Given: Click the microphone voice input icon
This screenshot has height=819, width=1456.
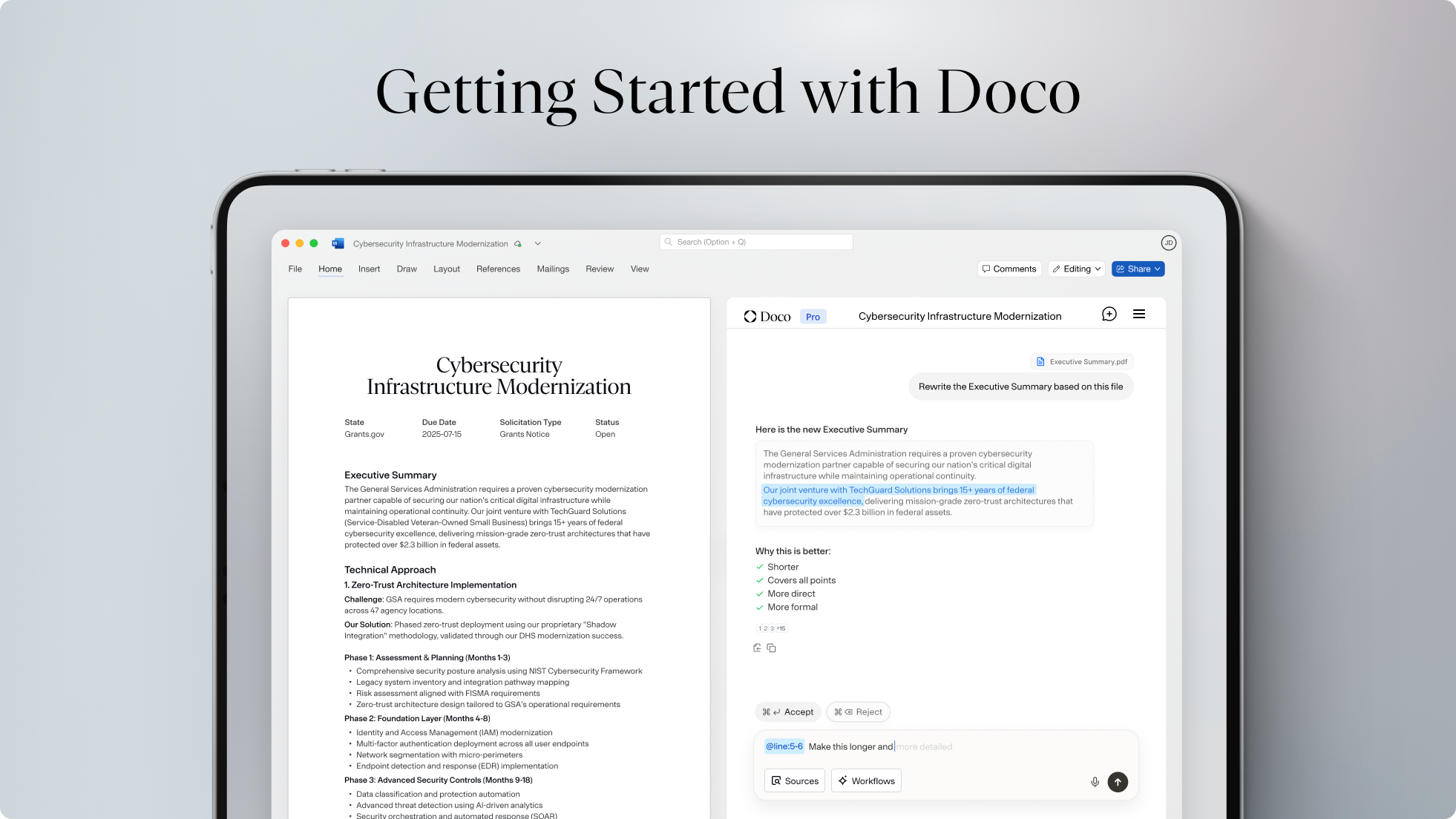Looking at the screenshot, I should [1095, 782].
